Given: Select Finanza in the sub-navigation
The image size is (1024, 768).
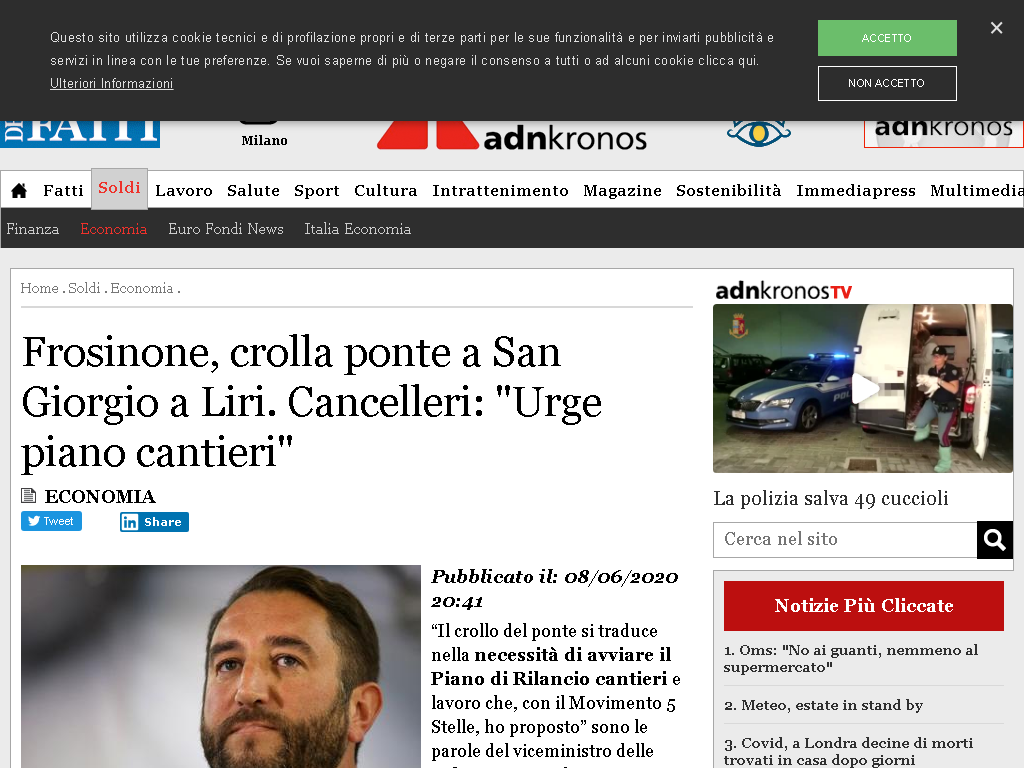Looking at the screenshot, I should coord(33,229).
